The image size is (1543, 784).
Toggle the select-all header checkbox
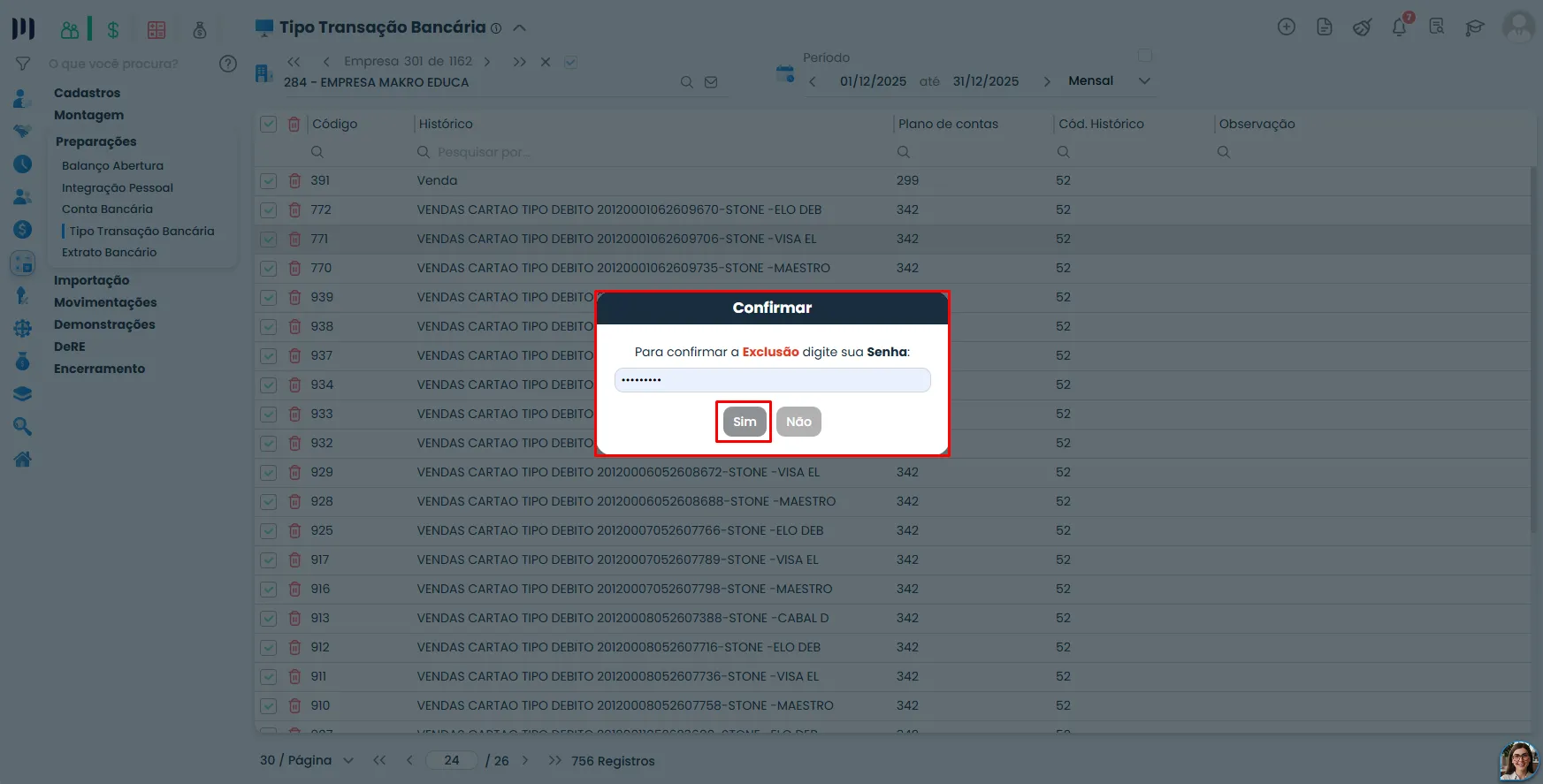(269, 124)
